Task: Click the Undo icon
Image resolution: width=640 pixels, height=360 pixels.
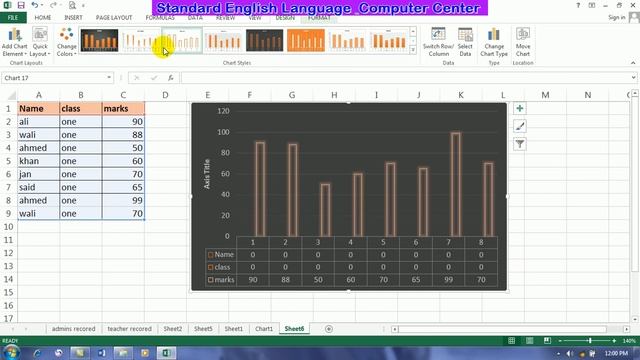Action: [x=35, y=5]
